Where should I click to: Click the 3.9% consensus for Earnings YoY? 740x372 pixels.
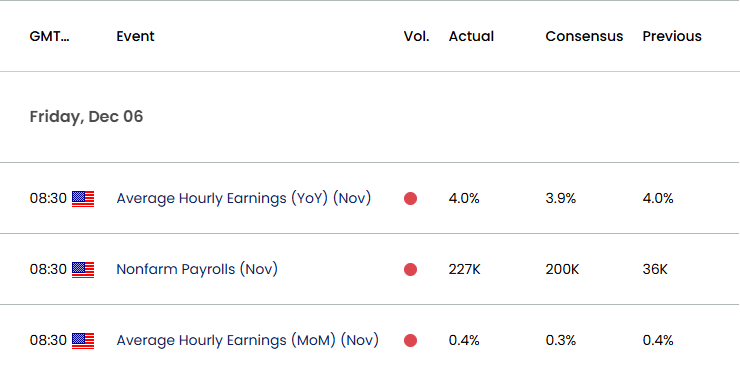point(561,198)
